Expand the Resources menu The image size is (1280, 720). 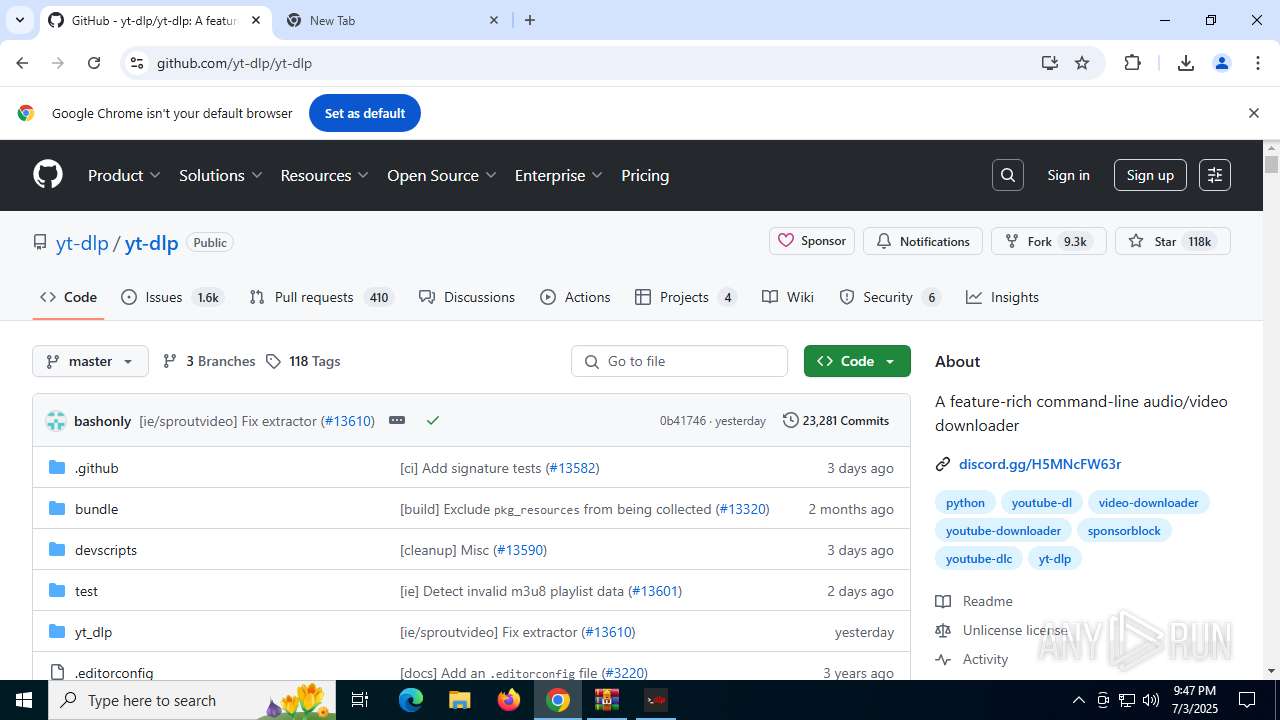pos(324,175)
